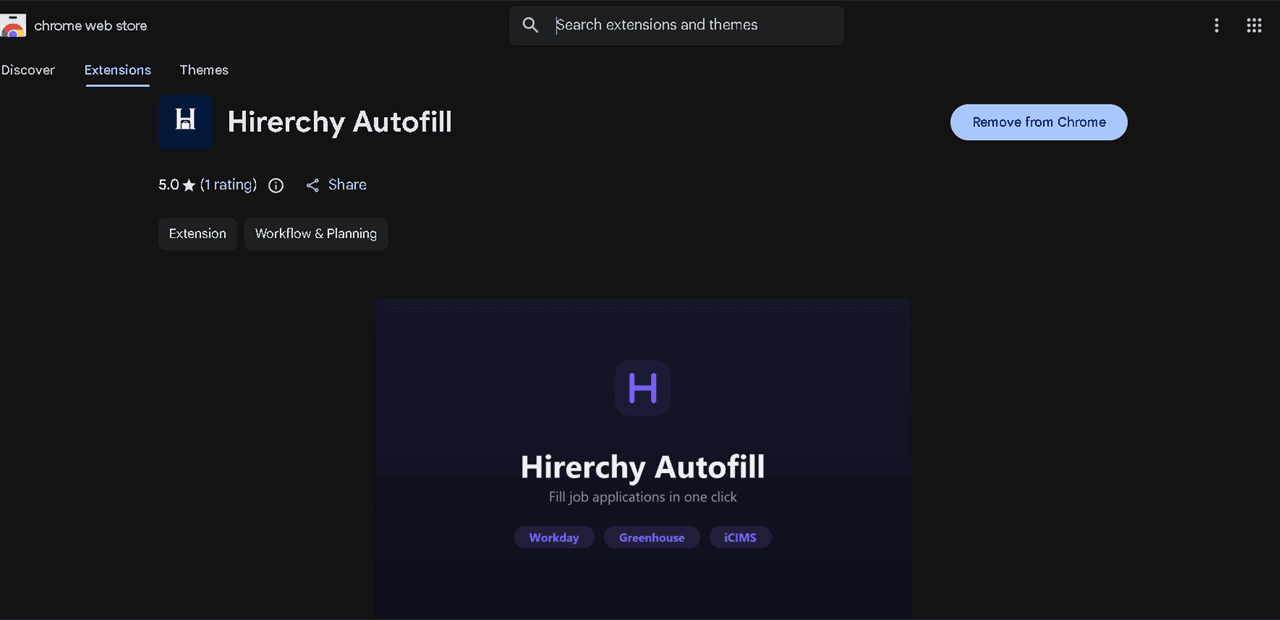This screenshot has height=620, width=1280.
Task: Click the Workday pill in the preview
Action: pyautogui.click(x=554, y=538)
